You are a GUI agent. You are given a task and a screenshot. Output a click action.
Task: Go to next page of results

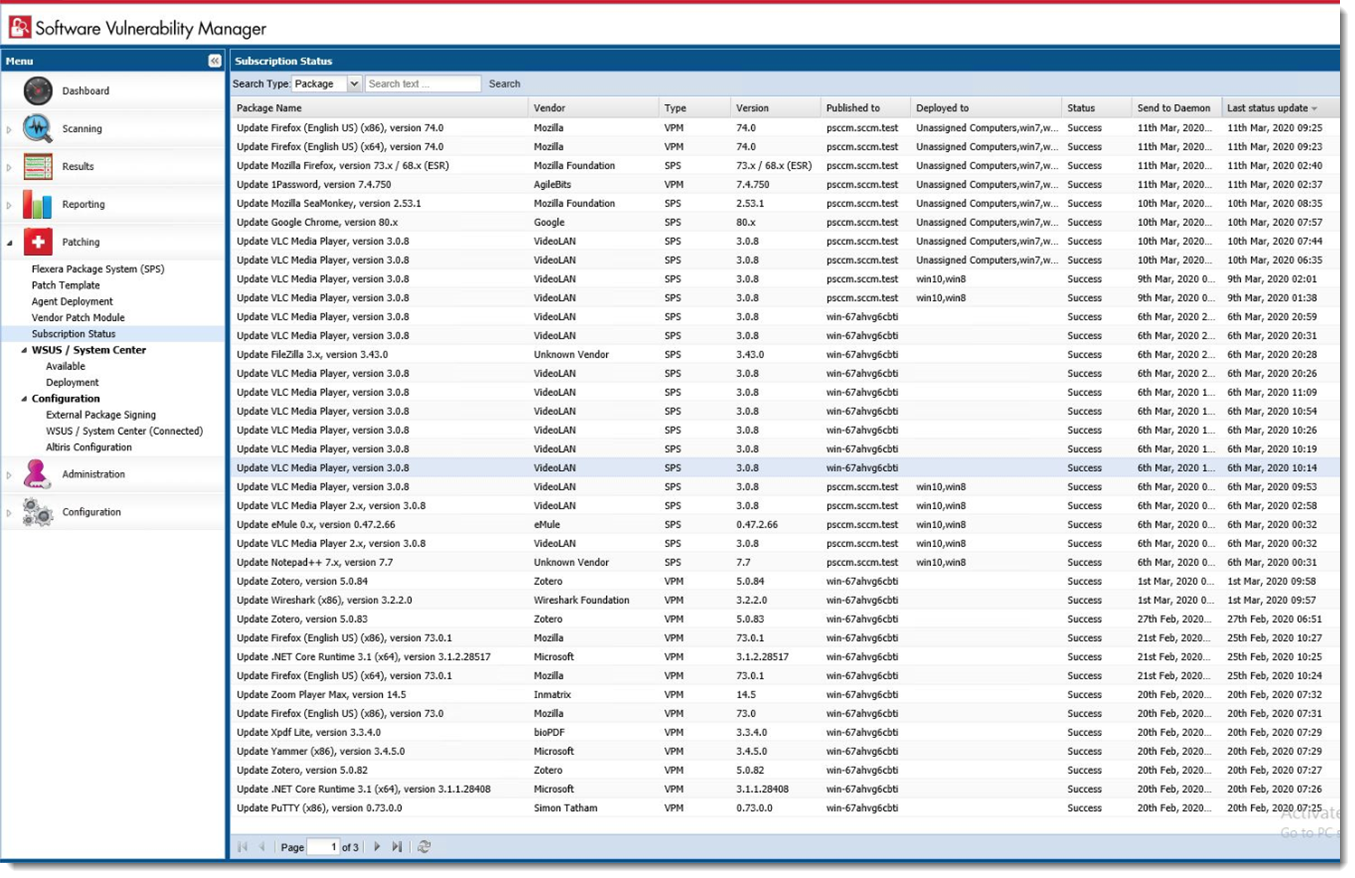tap(377, 847)
